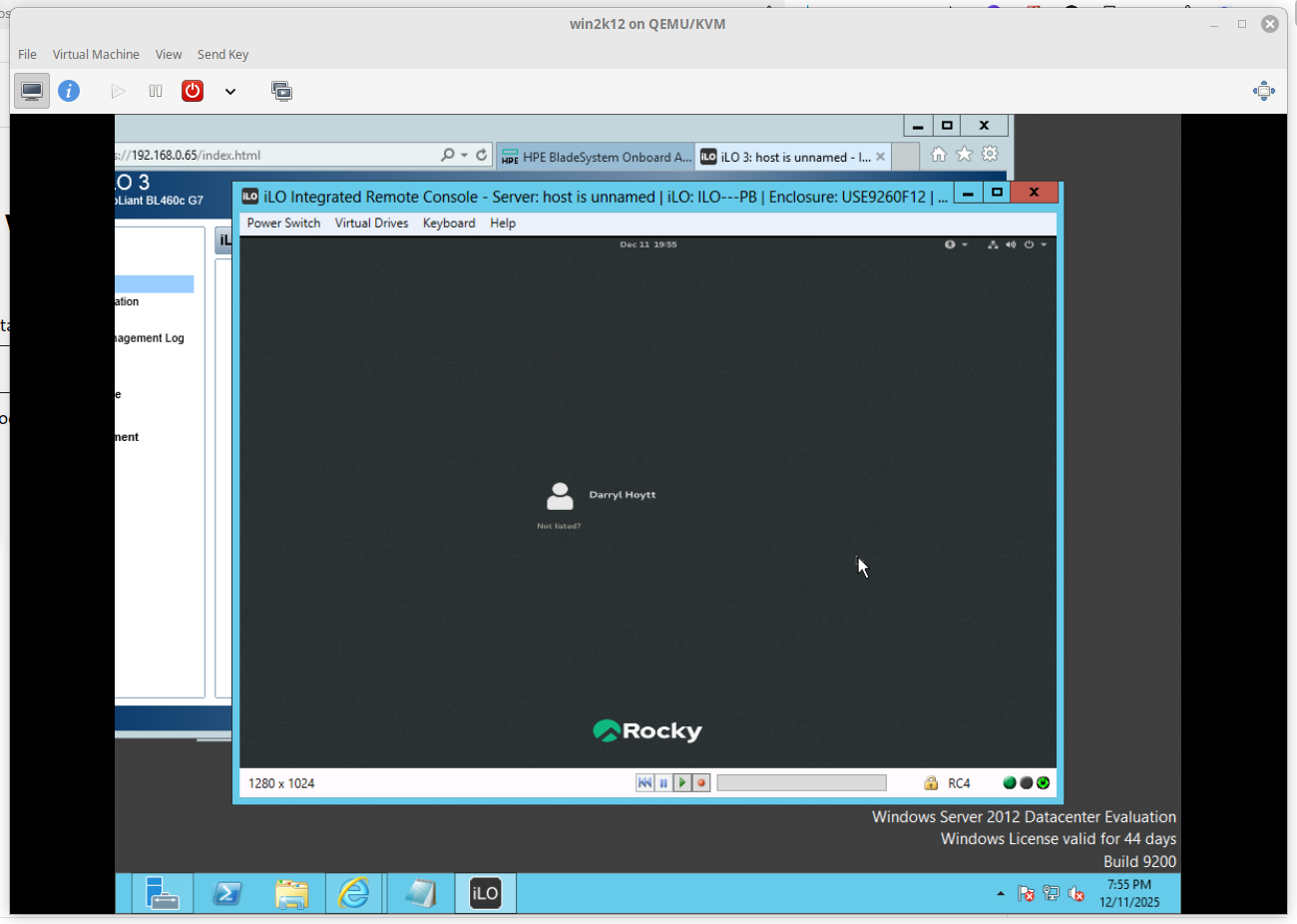
Task: Expand the shutdown options dropdown arrow
Action: pyautogui.click(x=230, y=91)
